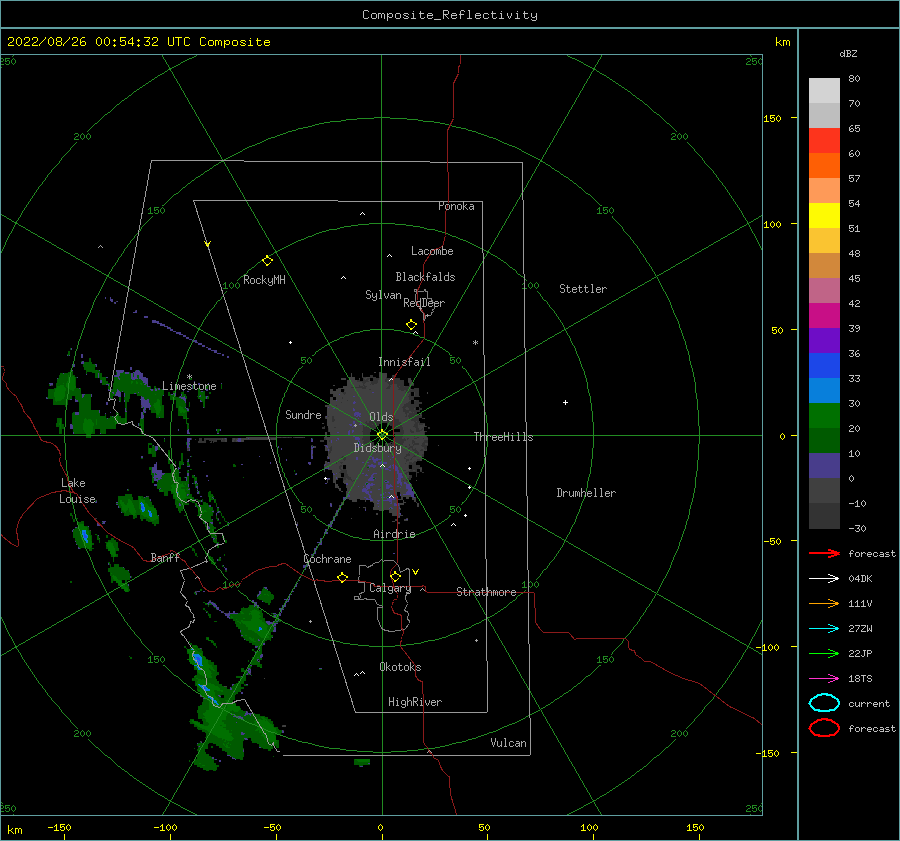The width and height of the screenshot is (900, 841).
Task: Click the Drumheller town label
Action: pos(586,493)
